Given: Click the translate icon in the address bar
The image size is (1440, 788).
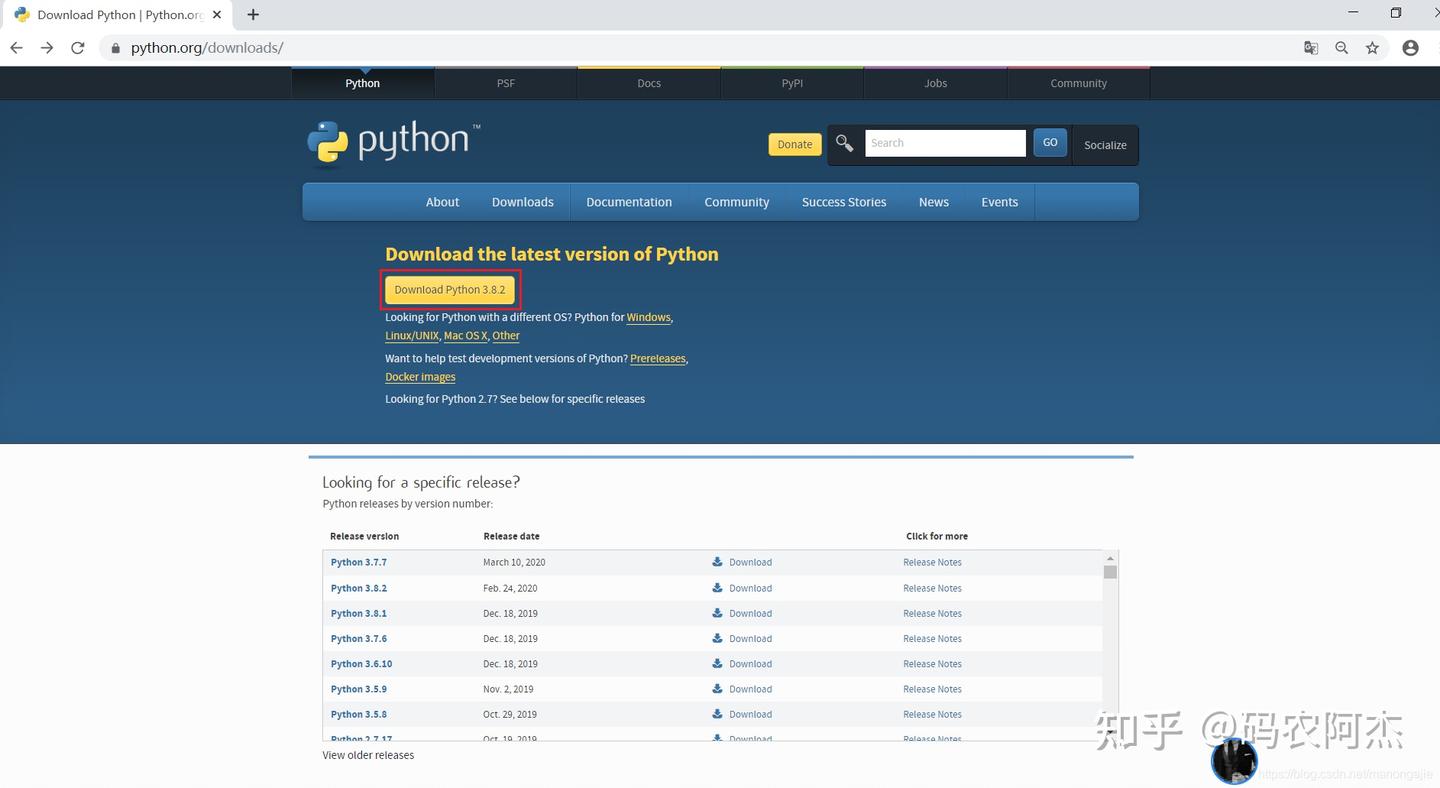Looking at the screenshot, I should point(1311,47).
